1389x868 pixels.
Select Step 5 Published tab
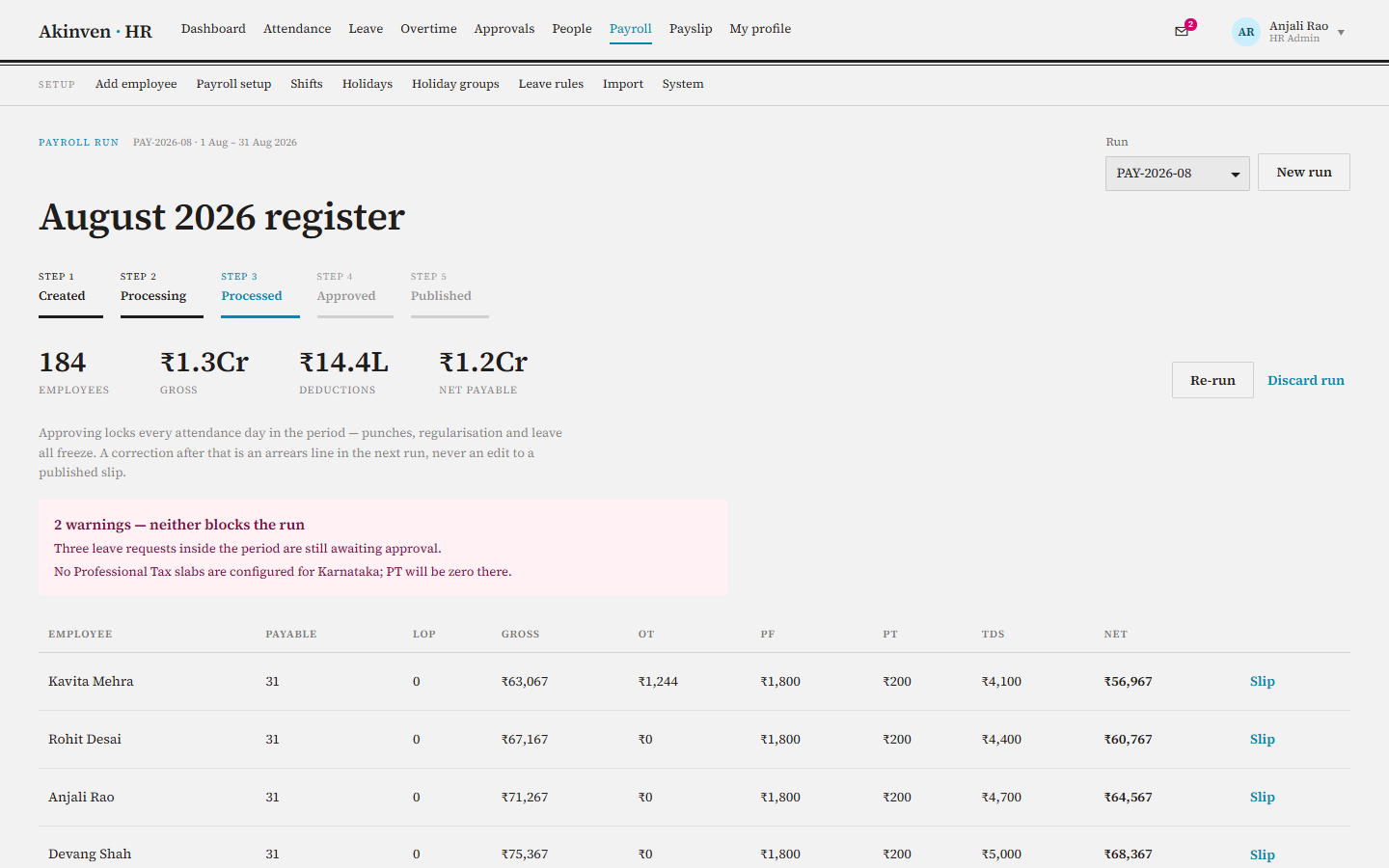(x=449, y=292)
